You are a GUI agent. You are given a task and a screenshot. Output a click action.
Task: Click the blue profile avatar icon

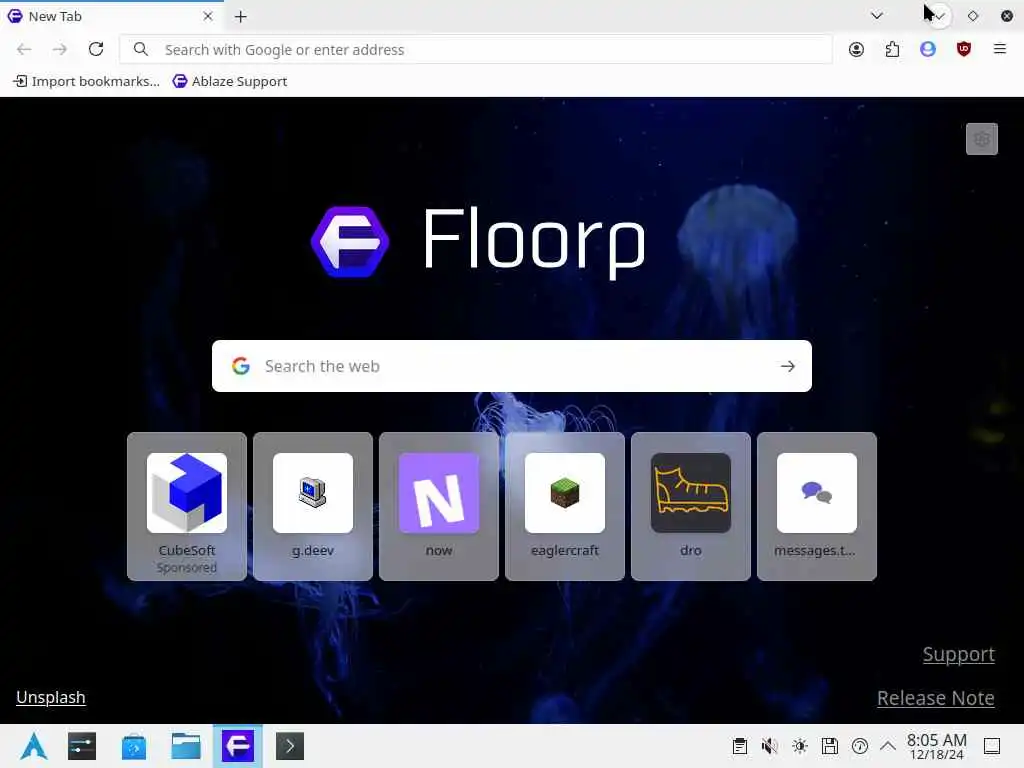[927, 49]
